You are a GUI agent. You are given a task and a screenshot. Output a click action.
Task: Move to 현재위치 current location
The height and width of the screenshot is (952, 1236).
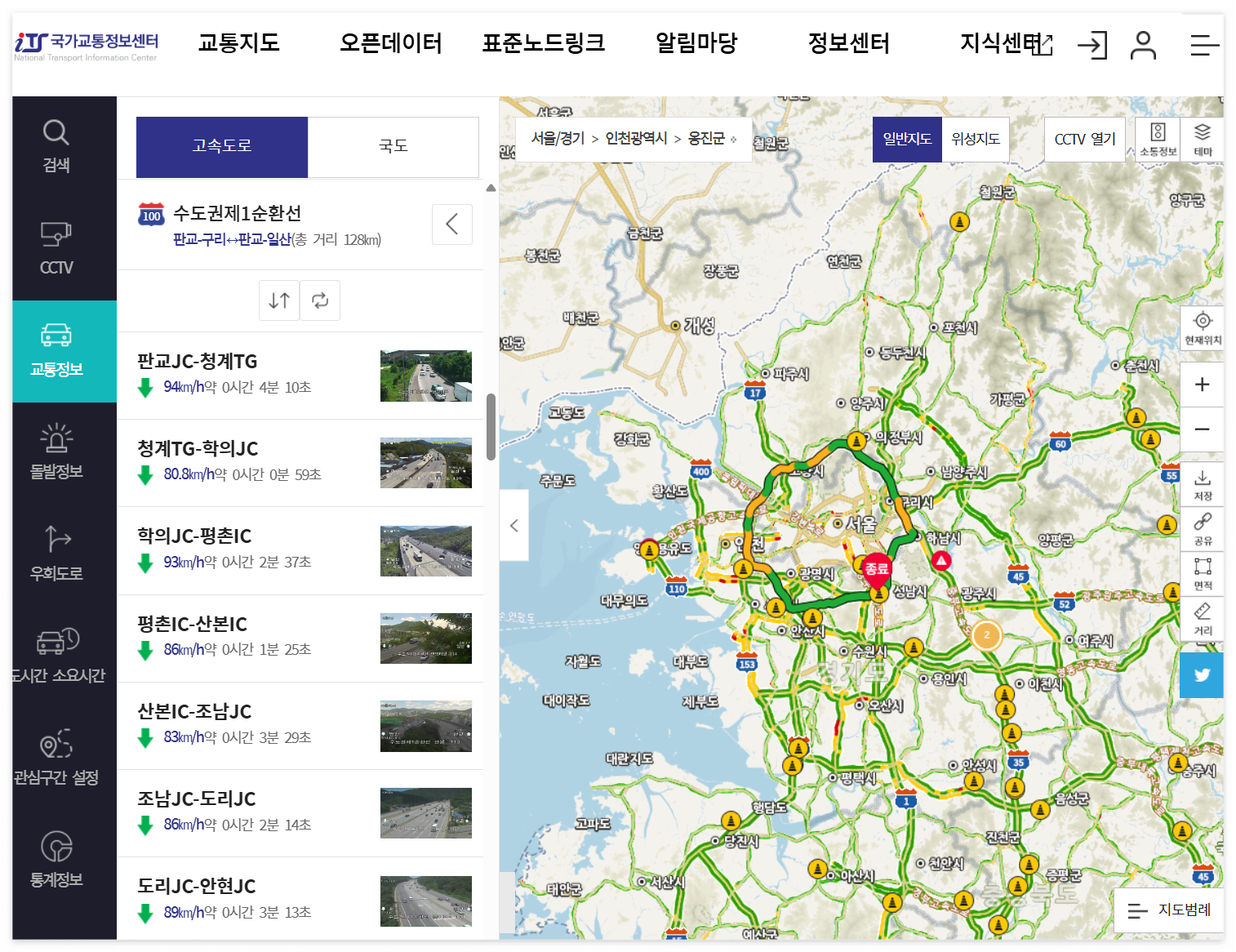click(1202, 328)
